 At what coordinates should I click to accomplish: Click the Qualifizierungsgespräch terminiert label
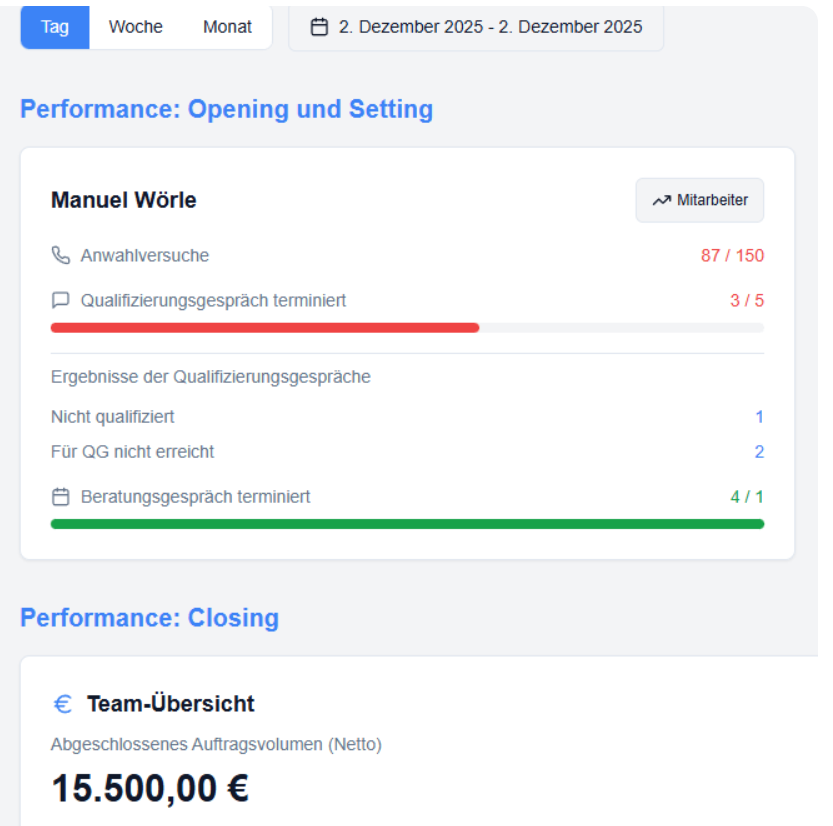click(x=213, y=301)
